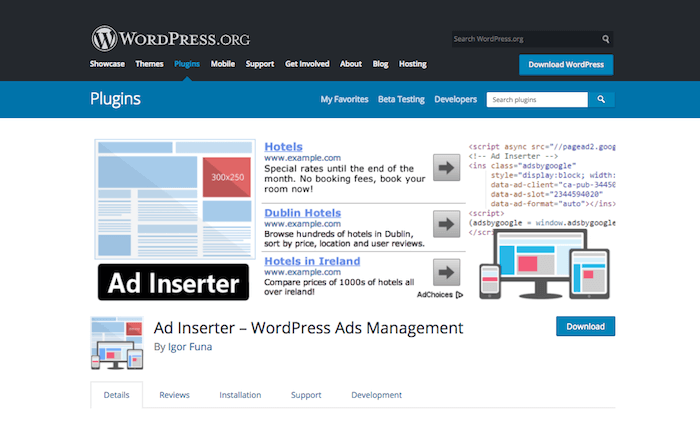Click the Ad Inserter plugin icon thumbnail
This screenshot has width=700, height=428.
click(x=117, y=343)
